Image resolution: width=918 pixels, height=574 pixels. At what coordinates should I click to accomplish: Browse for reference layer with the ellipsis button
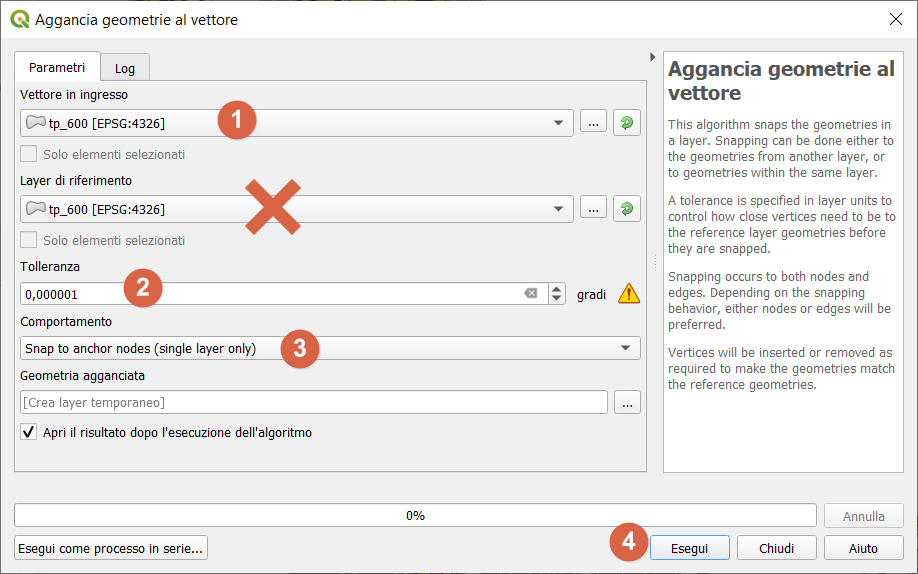[x=593, y=209]
